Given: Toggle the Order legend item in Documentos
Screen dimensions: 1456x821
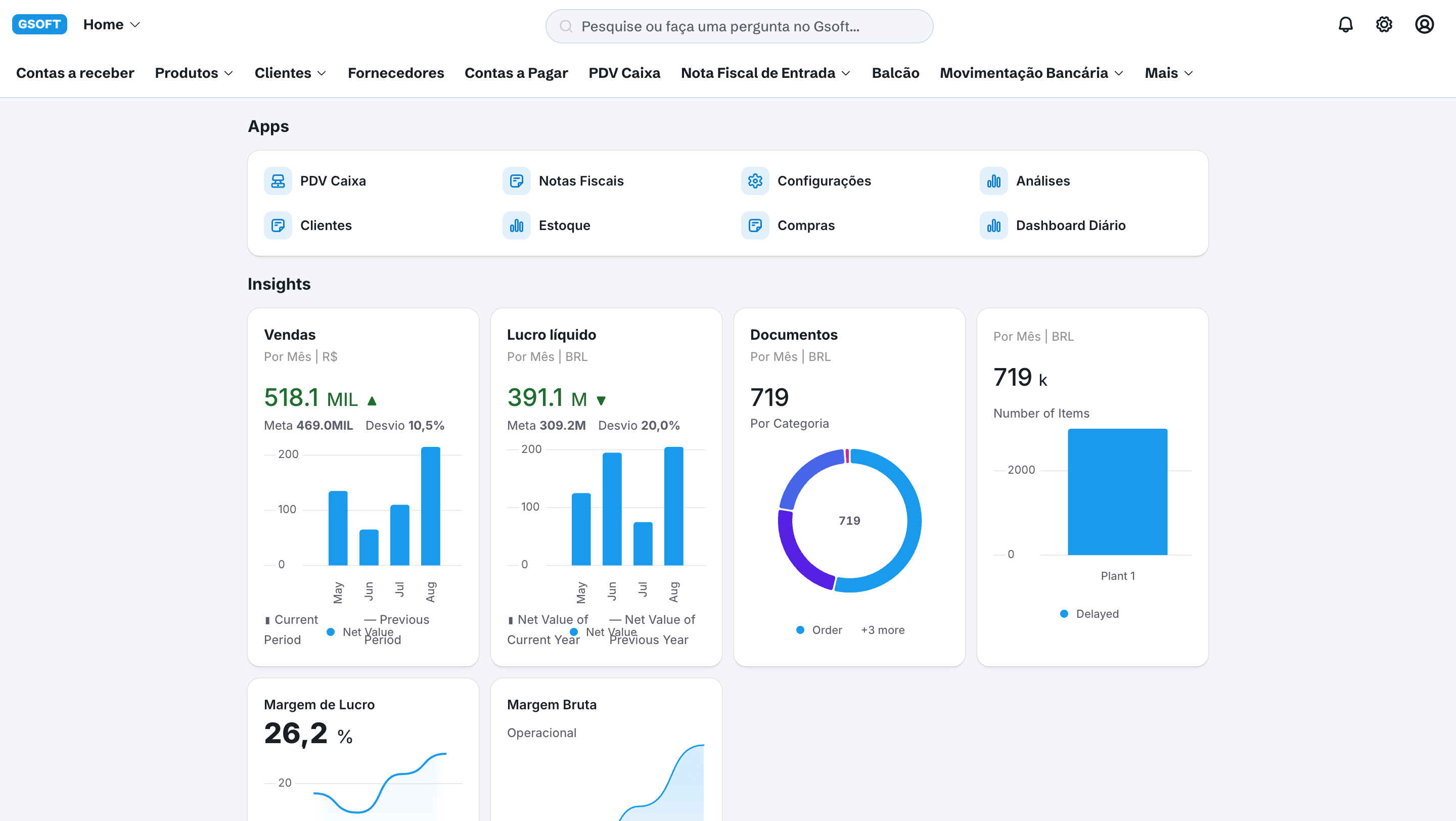Looking at the screenshot, I should point(819,630).
